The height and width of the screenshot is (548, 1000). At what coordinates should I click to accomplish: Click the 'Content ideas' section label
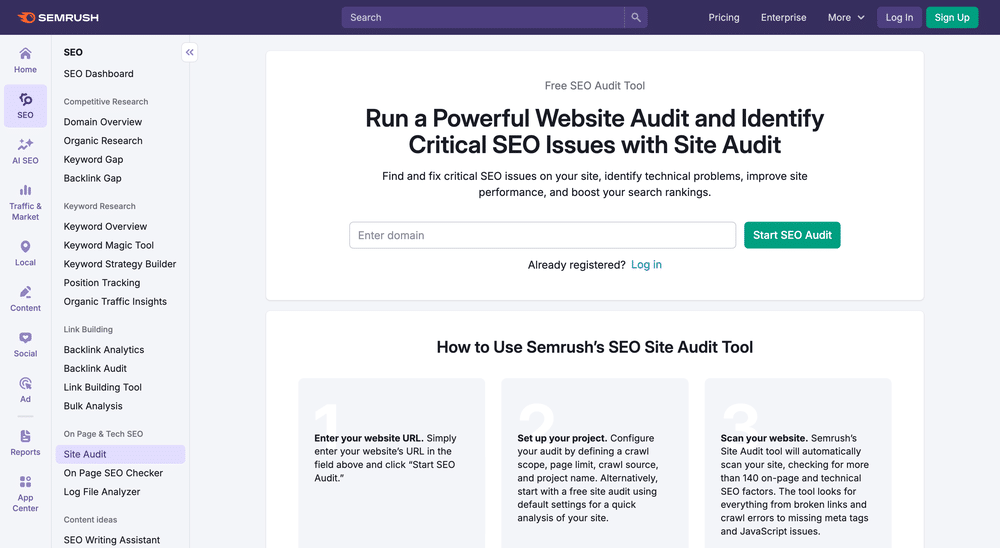[x=91, y=519]
